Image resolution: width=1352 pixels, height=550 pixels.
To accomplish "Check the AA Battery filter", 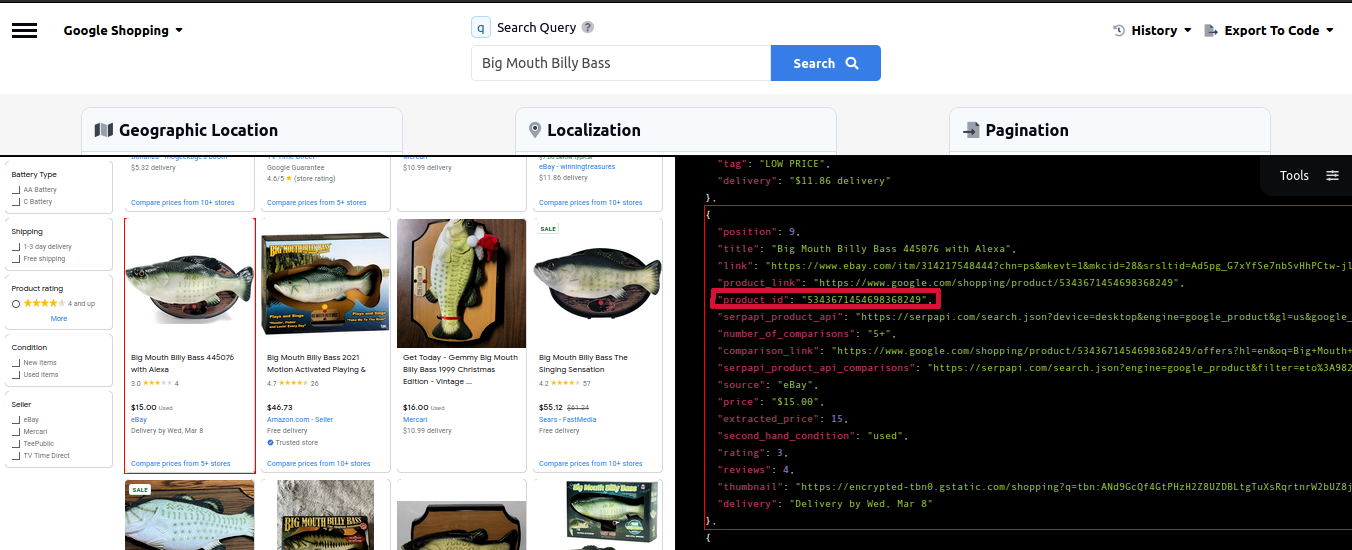I will [x=16, y=190].
